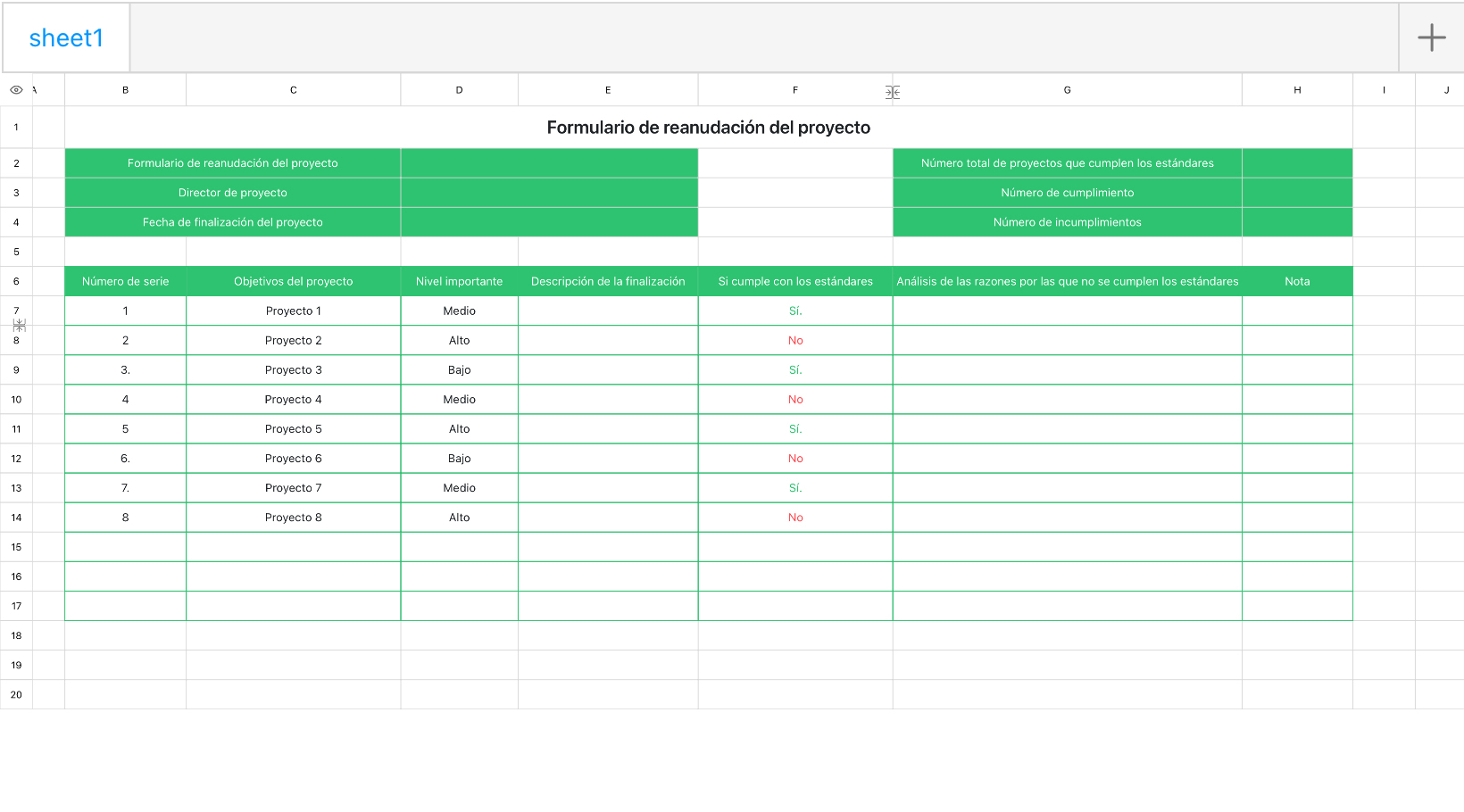Select serial number cell '8'
The width and height of the screenshot is (1464, 812).
click(126, 517)
